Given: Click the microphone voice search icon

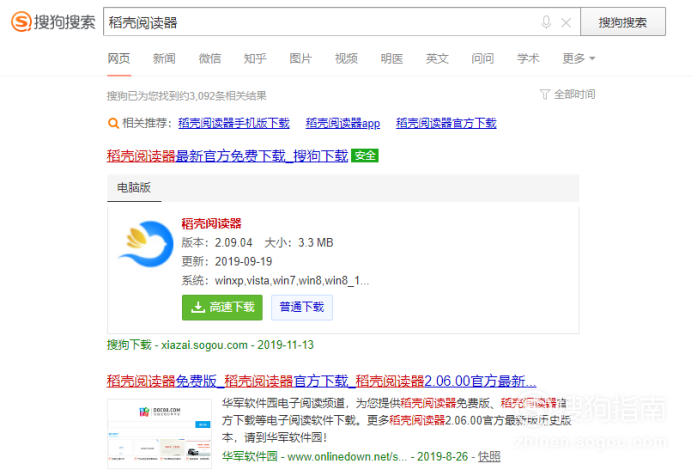Looking at the screenshot, I should click(x=546, y=22).
